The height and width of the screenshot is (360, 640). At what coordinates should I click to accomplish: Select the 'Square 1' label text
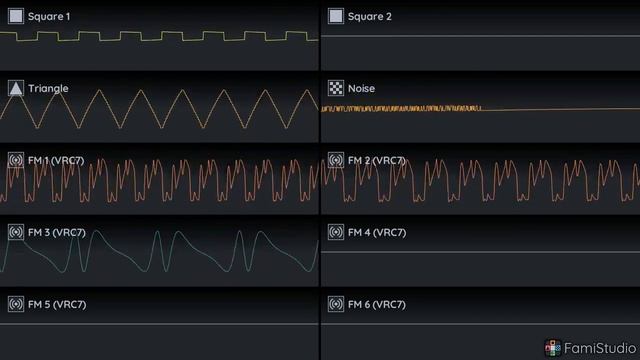coord(49,17)
